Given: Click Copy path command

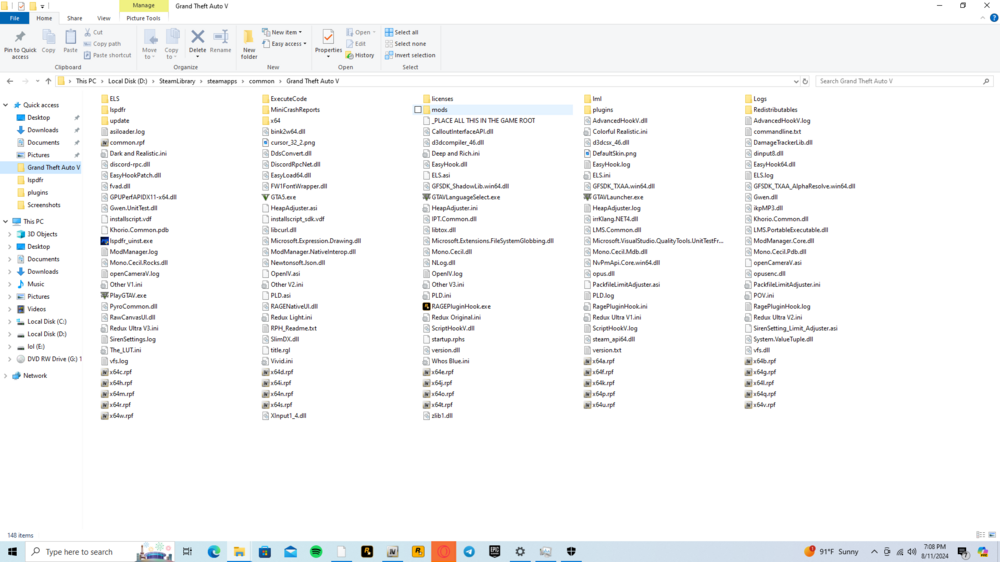Looking at the screenshot, I should click(102, 43).
